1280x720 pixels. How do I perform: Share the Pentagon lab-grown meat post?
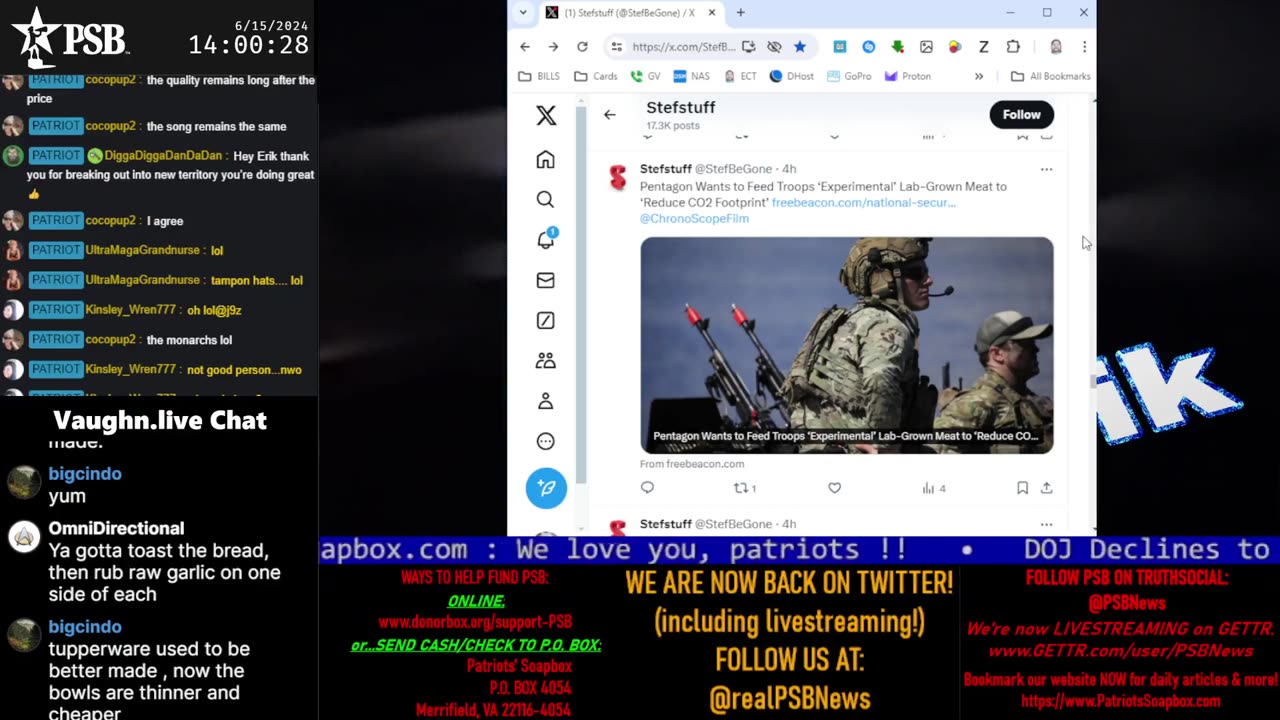pyautogui.click(x=1046, y=488)
